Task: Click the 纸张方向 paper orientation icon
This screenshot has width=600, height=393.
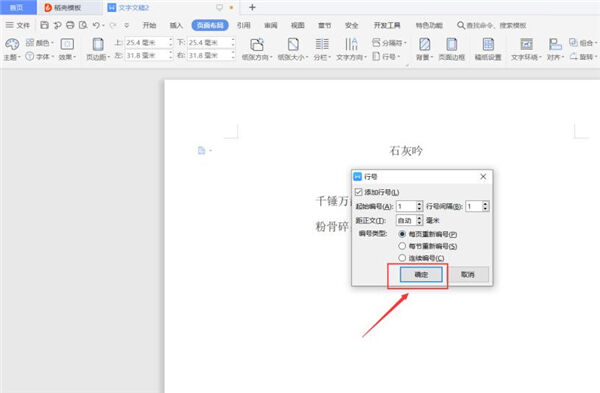Action: 257,44
